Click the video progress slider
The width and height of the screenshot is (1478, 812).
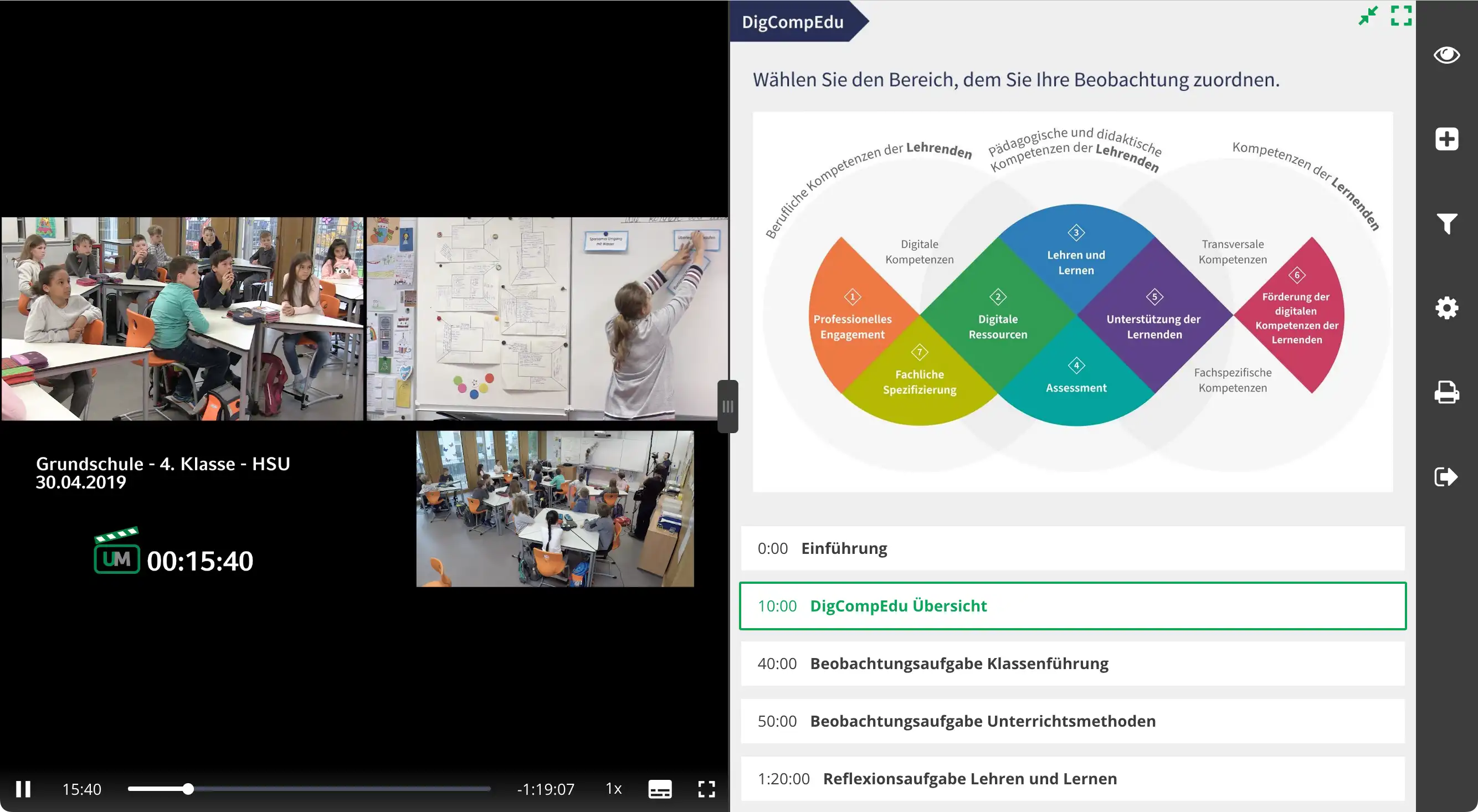coord(309,789)
